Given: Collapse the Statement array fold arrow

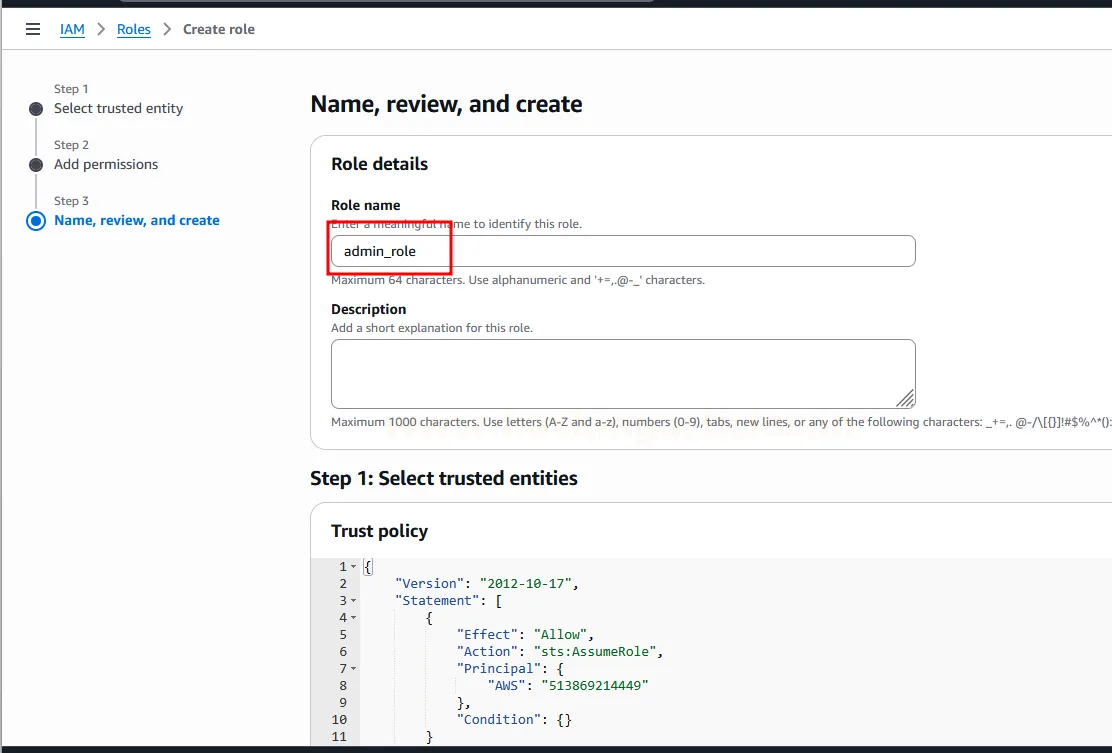Looking at the screenshot, I should tap(353, 601).
